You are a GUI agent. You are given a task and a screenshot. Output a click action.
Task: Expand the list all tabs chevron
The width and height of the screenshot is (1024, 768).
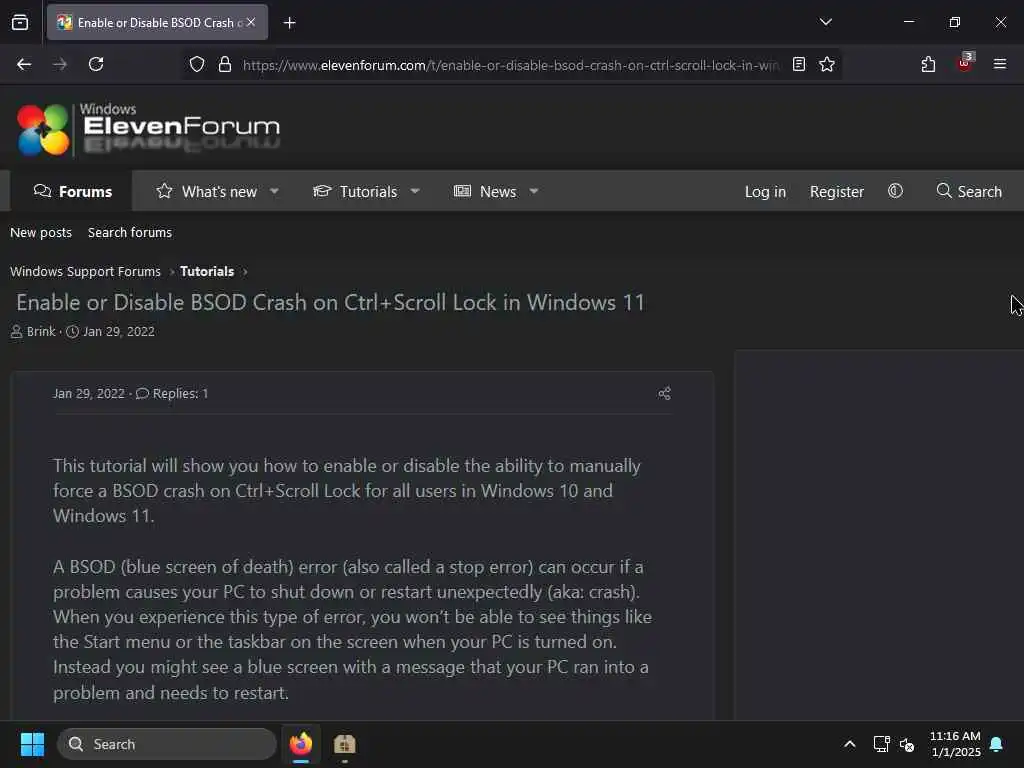[825, 22]
